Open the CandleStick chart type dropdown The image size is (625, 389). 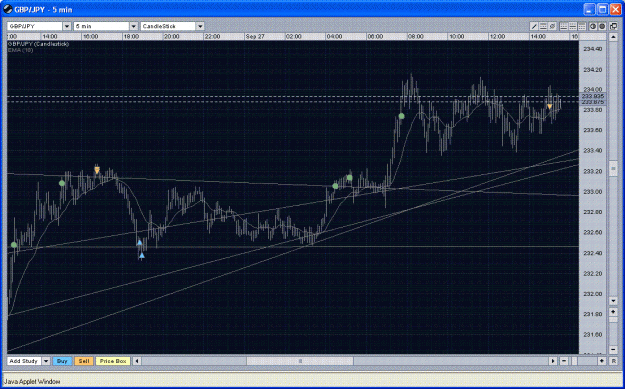point(200,26)
